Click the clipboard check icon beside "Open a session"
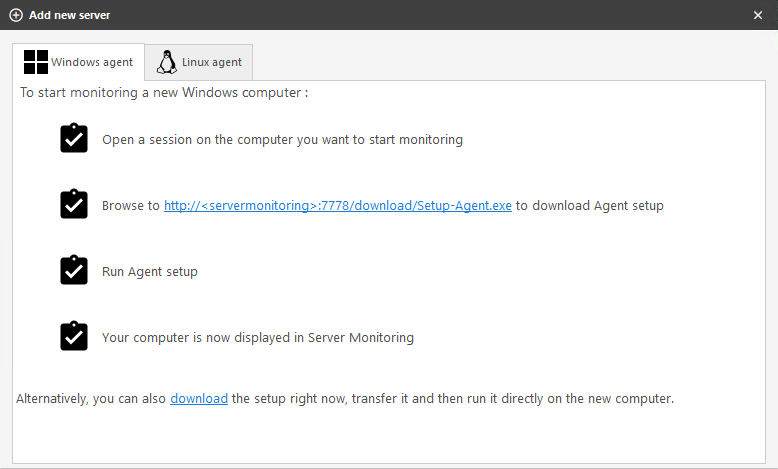 [x=74, y=138]
